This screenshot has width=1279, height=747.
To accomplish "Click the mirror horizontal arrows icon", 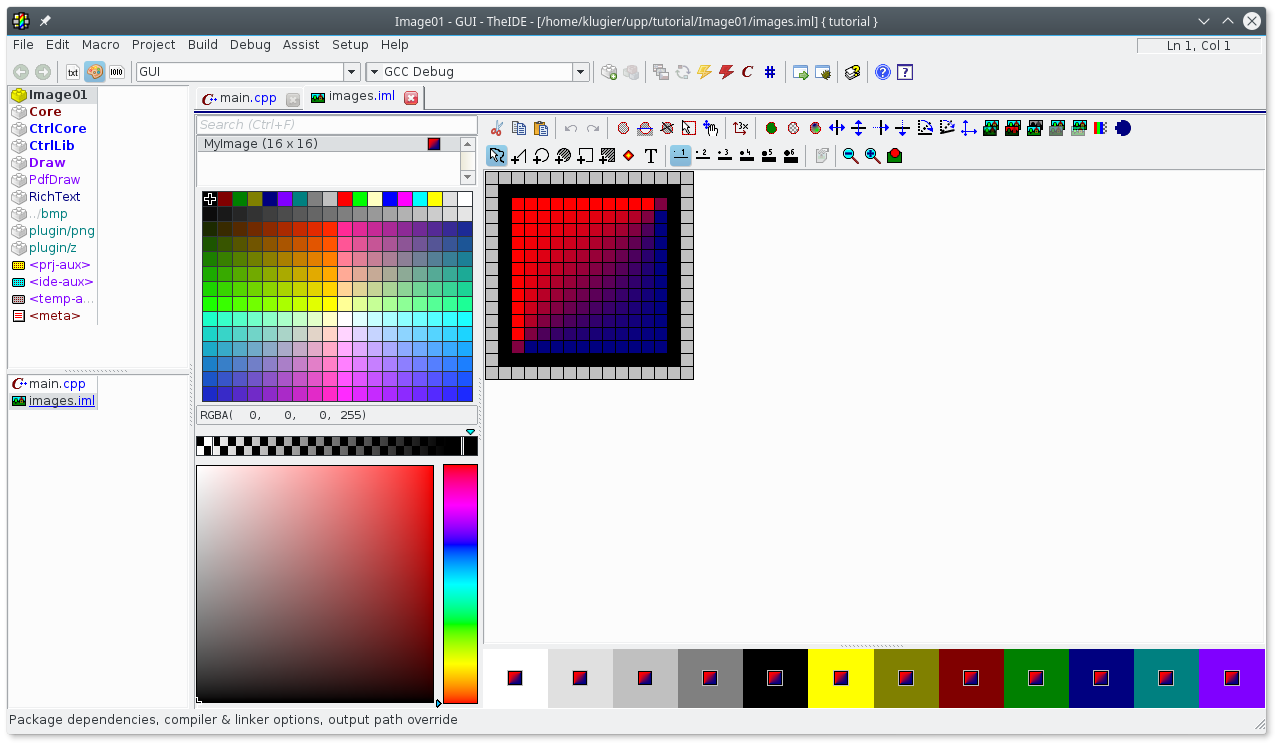I will click(837, 128).
